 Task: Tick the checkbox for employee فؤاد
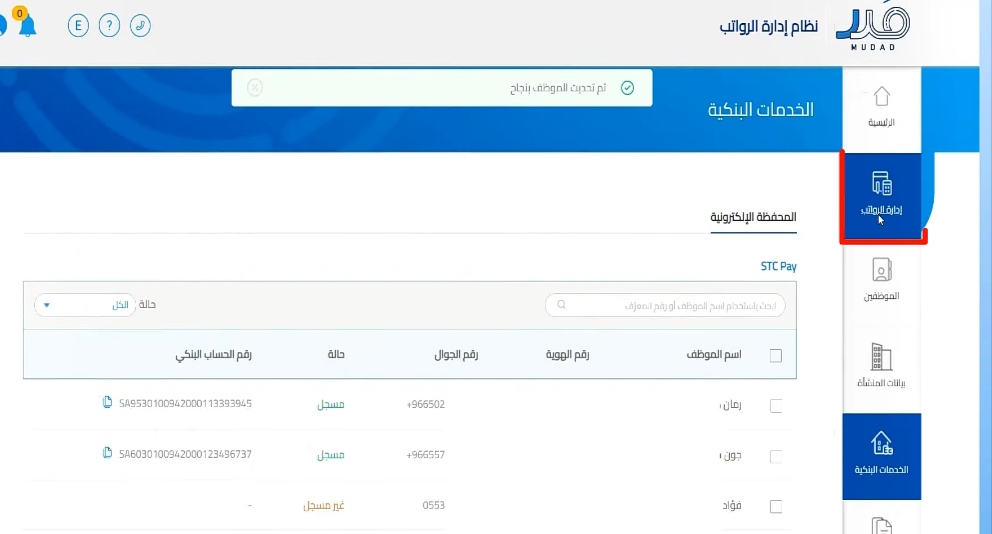776,506
